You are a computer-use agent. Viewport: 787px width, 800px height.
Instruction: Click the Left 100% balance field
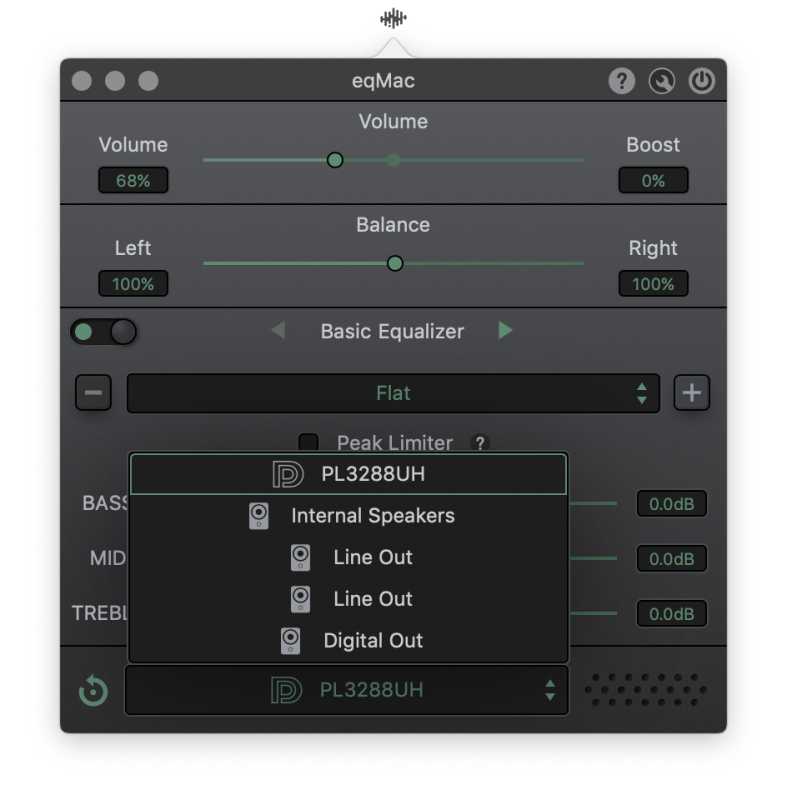pos(133,284)
